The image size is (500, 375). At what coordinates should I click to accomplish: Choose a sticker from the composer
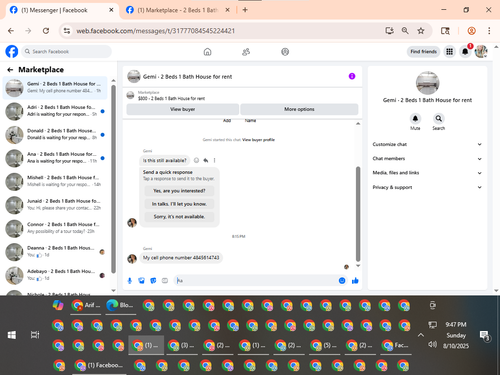click(x=153, y=281)
